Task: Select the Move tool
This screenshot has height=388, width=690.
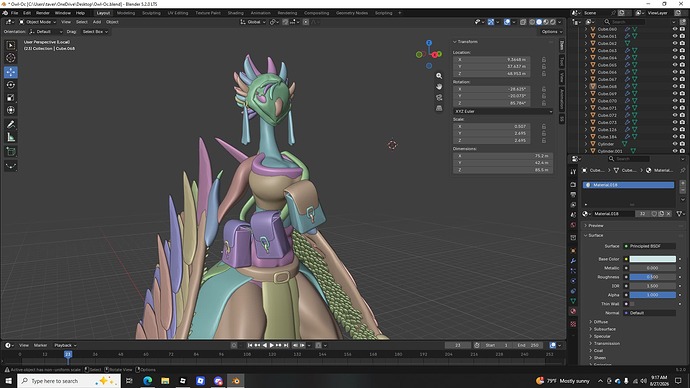Action: click(x=11, y=72)
